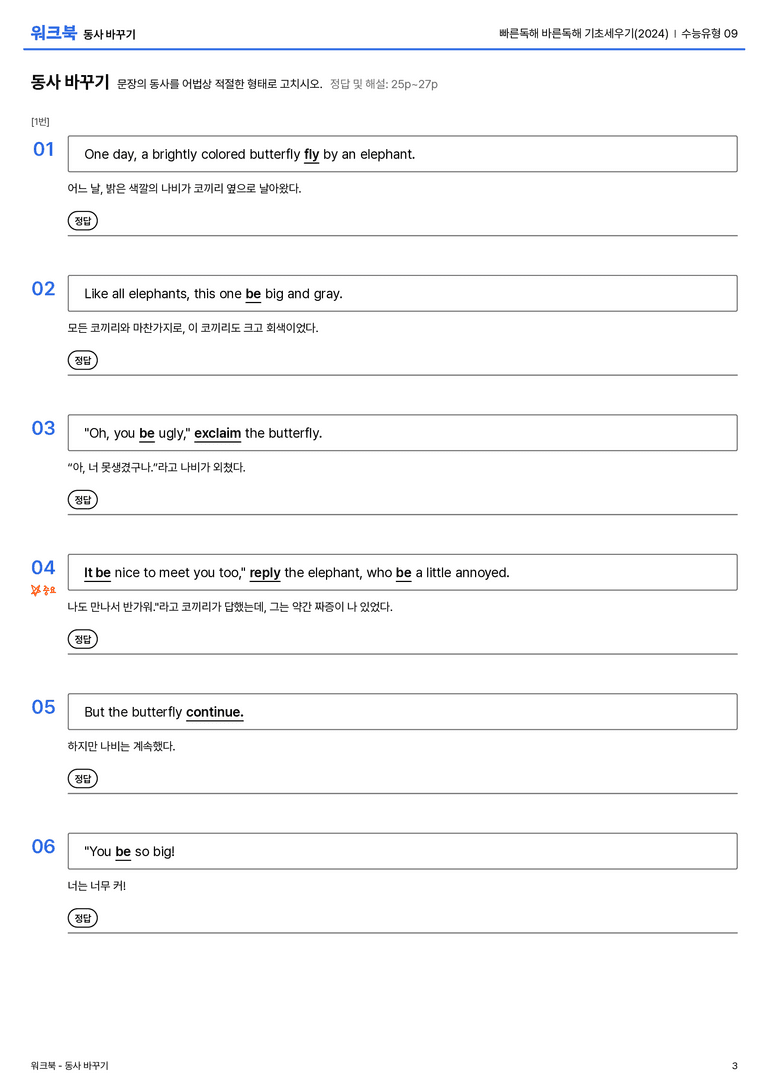This screenshot has width=768, height=1087.
Task: Click the '동사 바꾸기' section title
Action: click(x=70, y=82)
